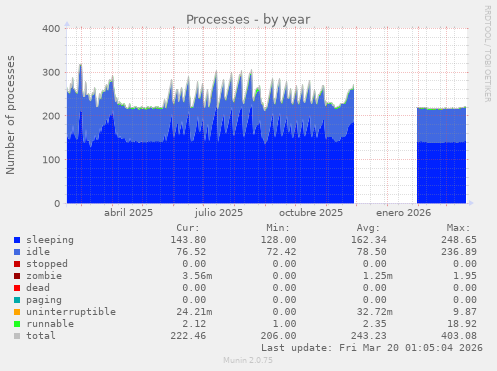Click the y-axis 300 tick label
The height and width of the screenshot is (371, 497).
[51, 72]
